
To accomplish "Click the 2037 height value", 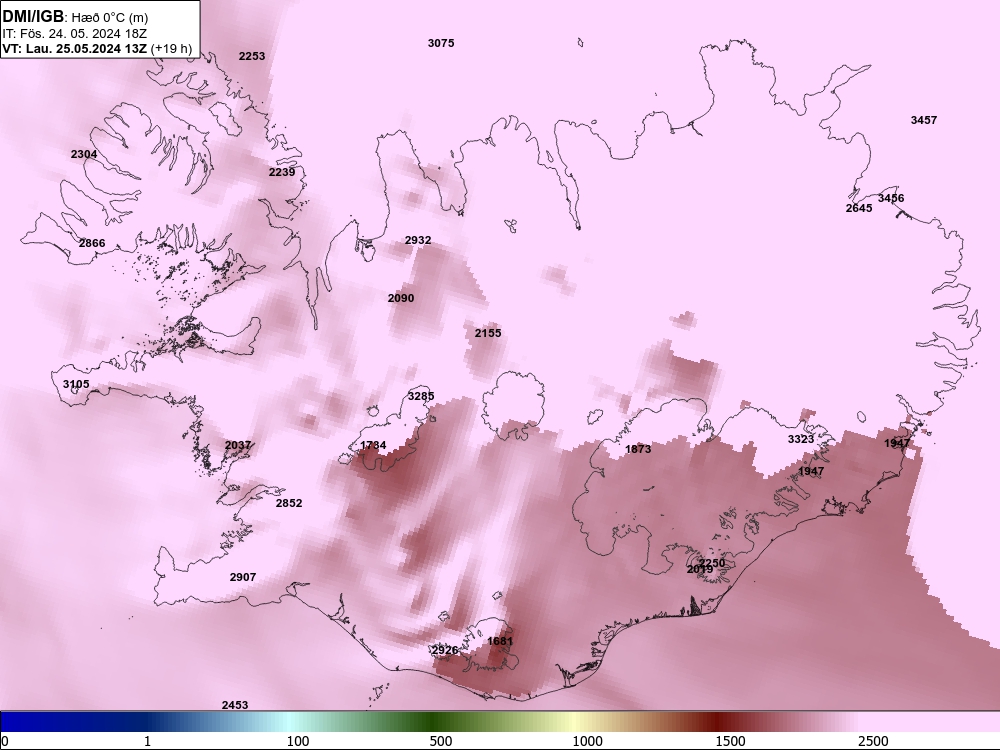I will [x=238, y=445].
